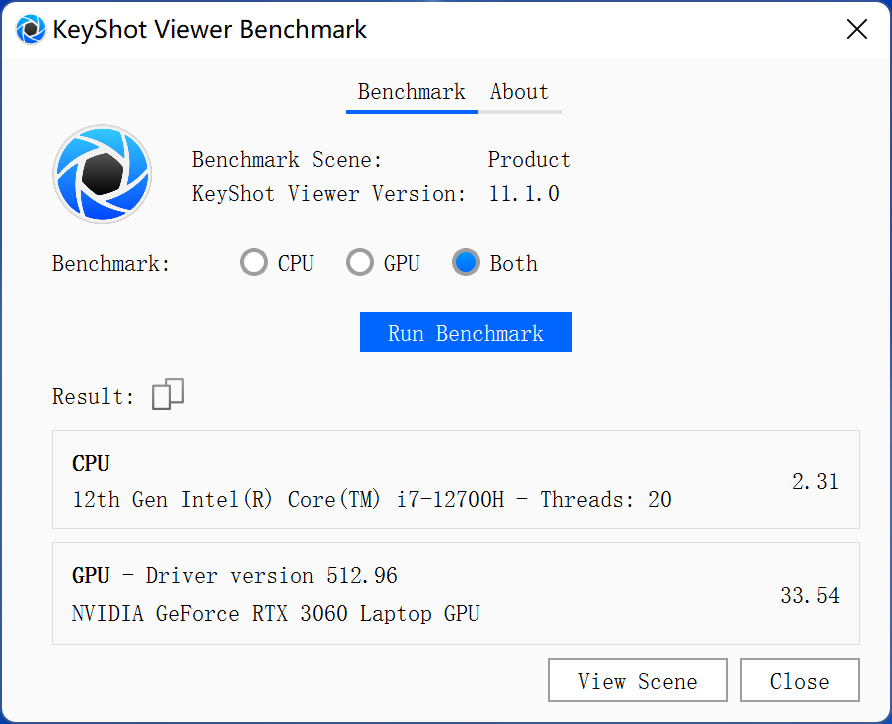Click the copy result icon
This screenshot has height=724, width=892.
[x=168, y=394]
